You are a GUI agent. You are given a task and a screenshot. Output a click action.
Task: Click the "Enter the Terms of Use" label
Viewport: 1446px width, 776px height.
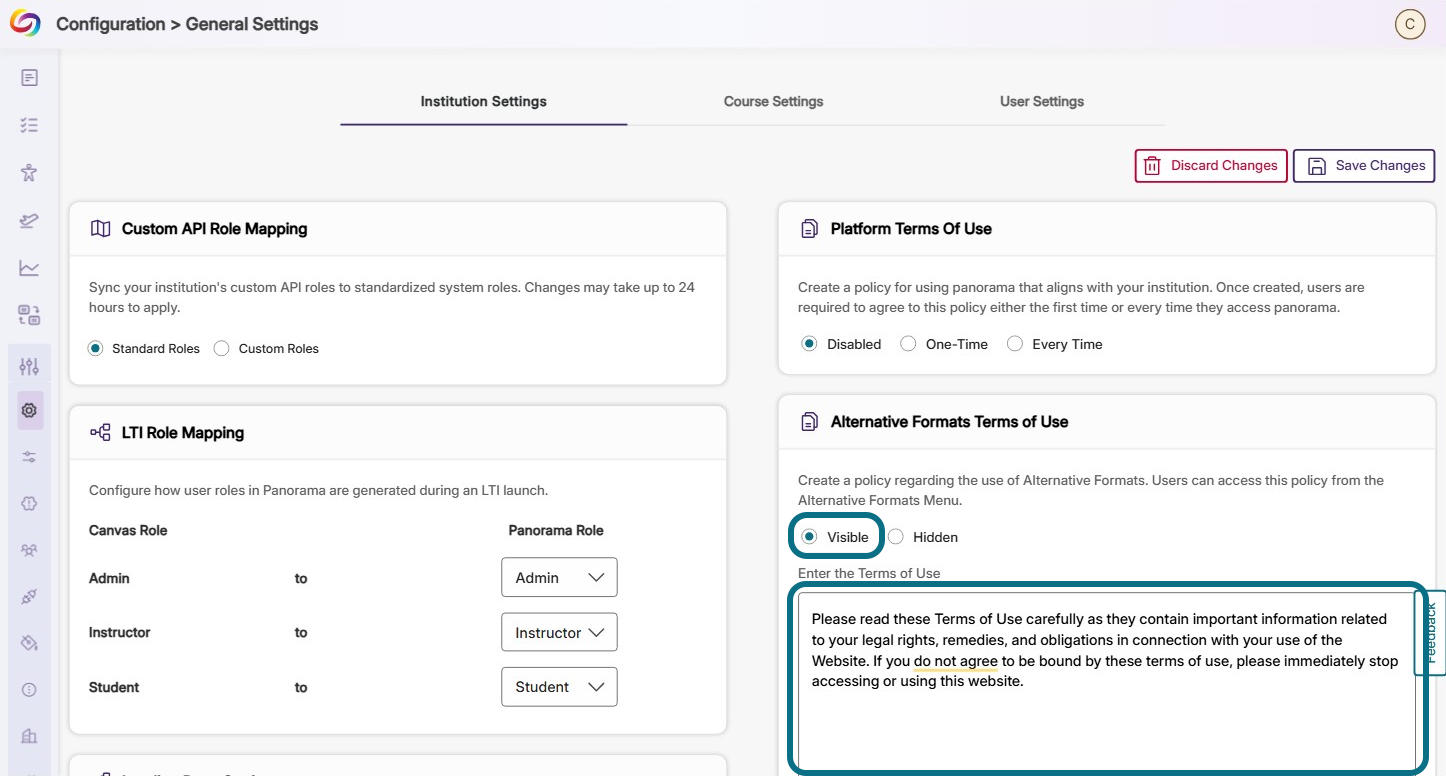(869, 573)
